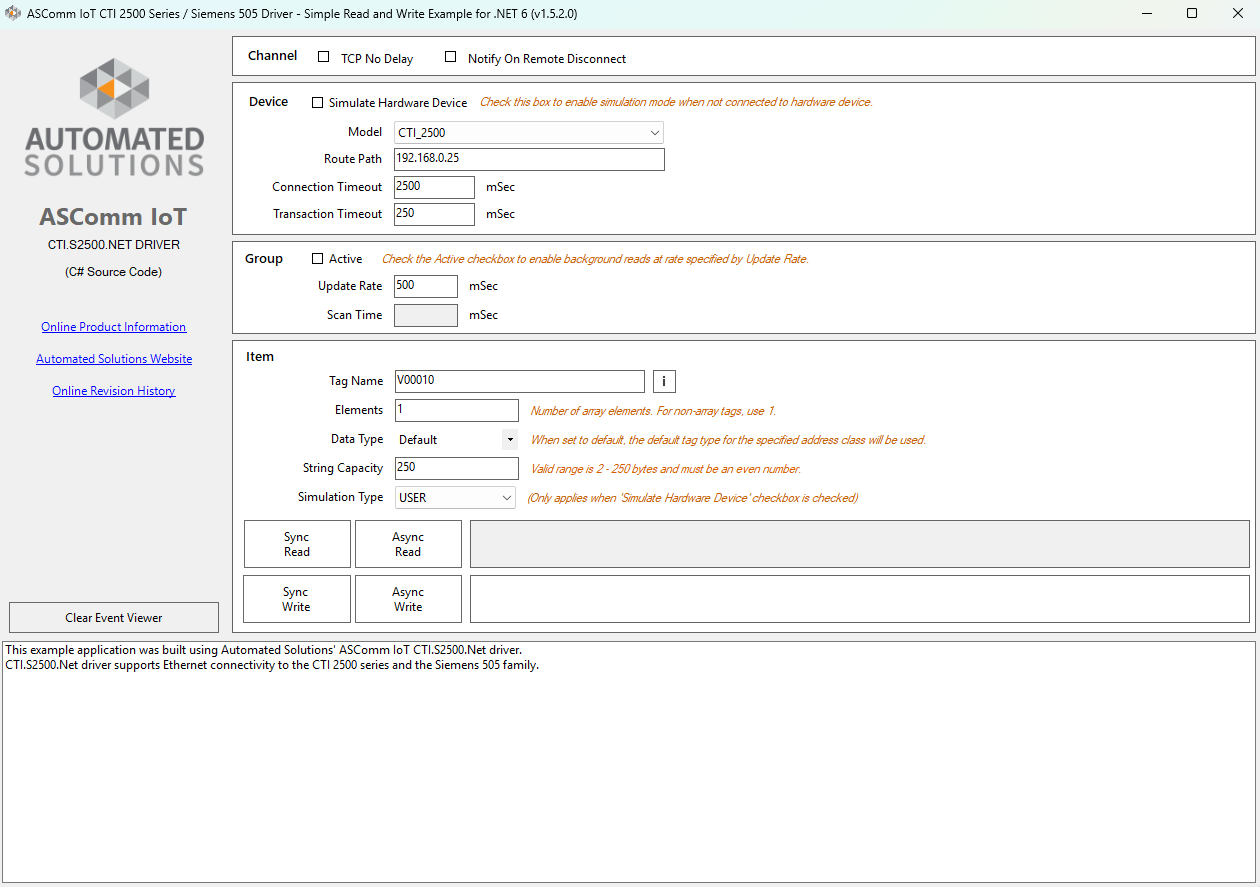Open the Online Revision History page
Viewport: 1260px width, 887px height.
113,390
